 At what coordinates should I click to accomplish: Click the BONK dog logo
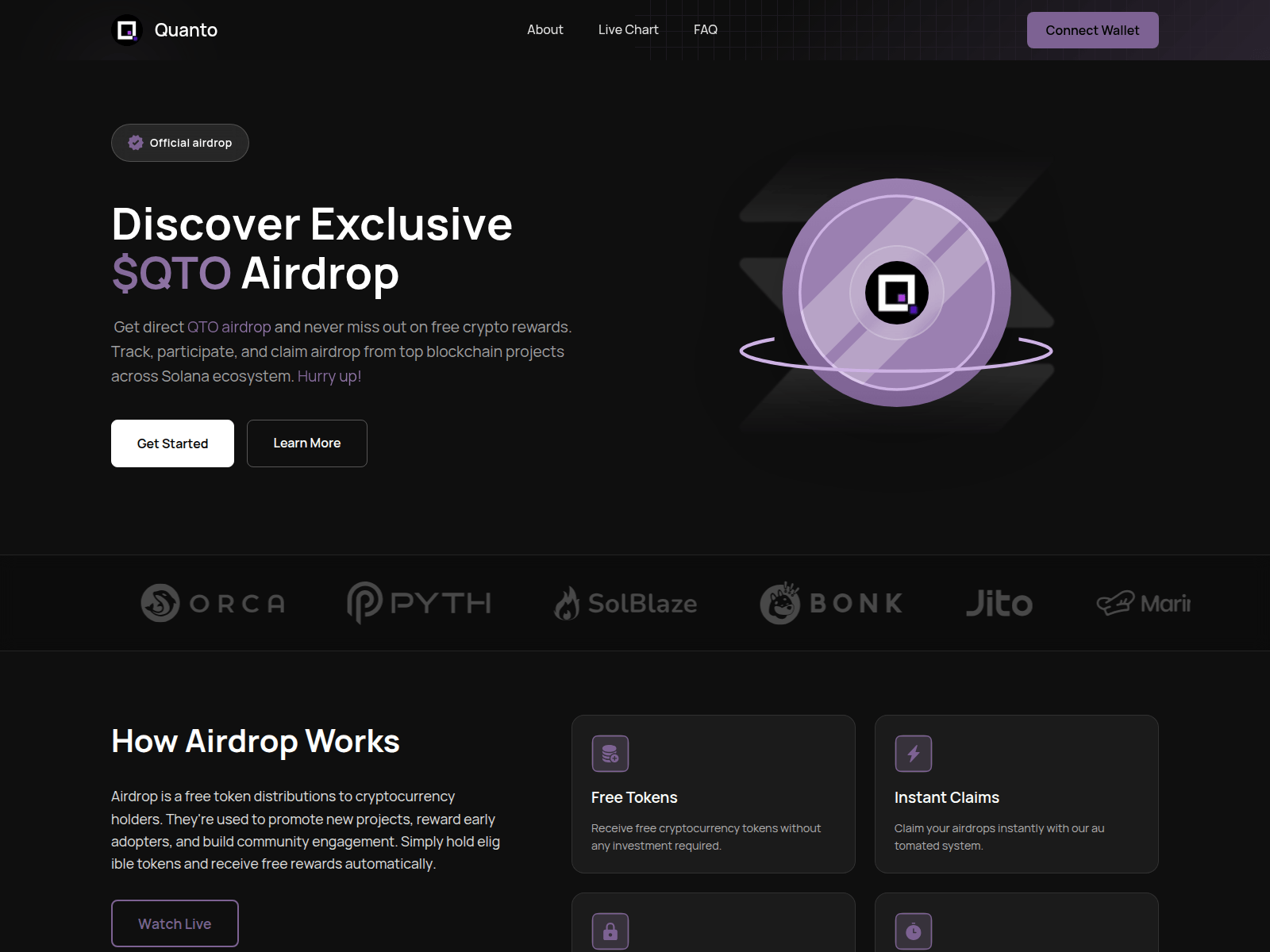click(x=780, y=603)
